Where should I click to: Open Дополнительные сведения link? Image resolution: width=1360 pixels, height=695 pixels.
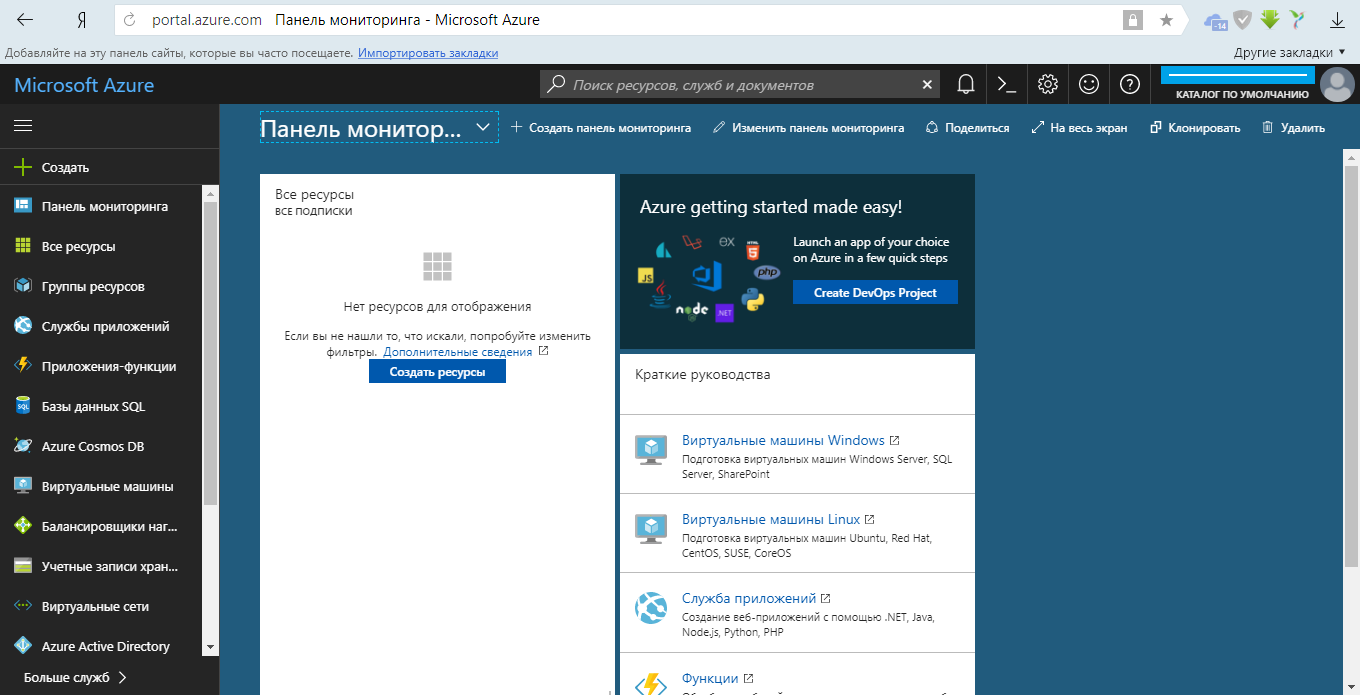458,352
